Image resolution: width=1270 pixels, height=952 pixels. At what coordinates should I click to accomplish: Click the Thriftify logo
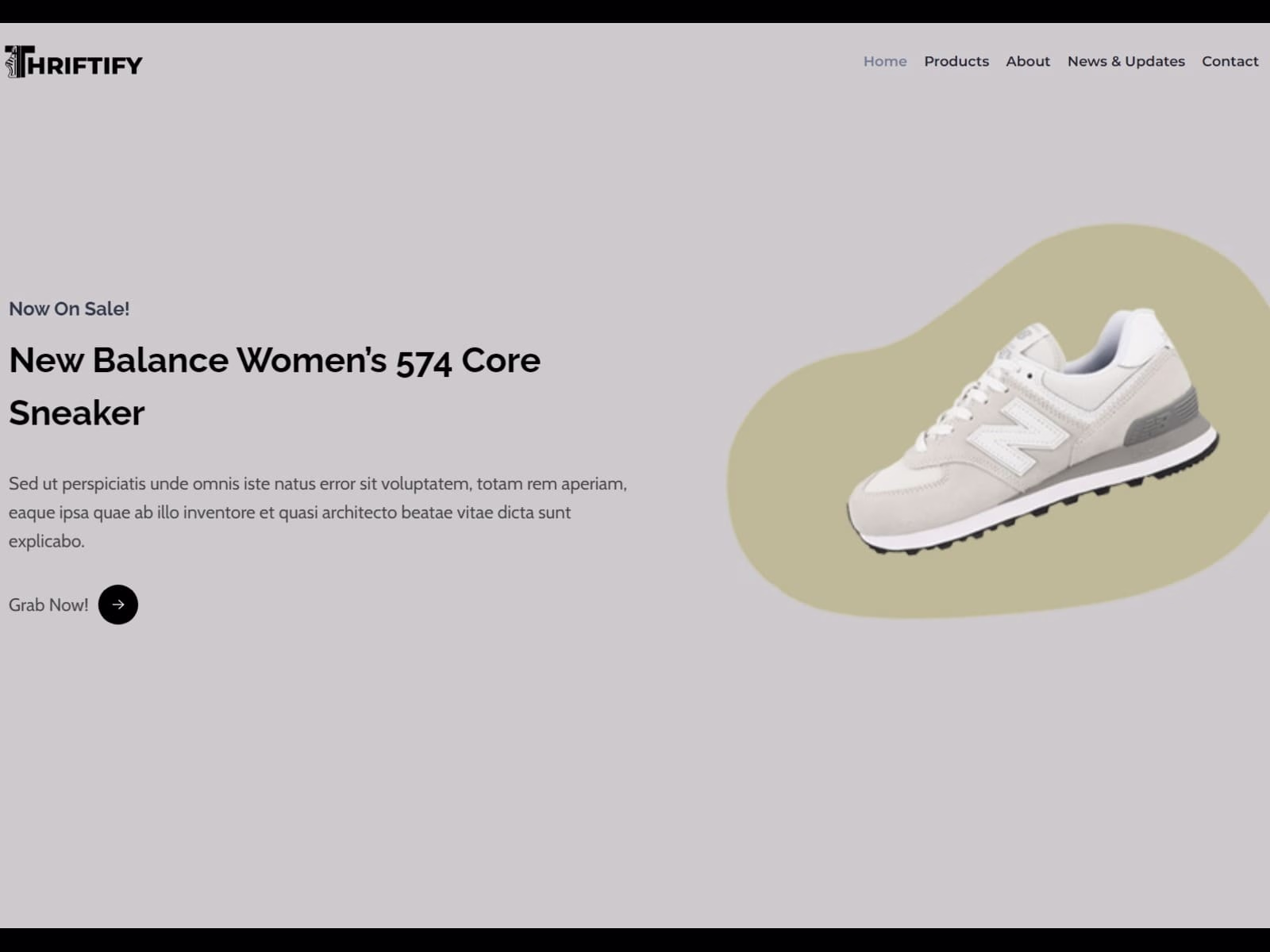tap(73, 62)
